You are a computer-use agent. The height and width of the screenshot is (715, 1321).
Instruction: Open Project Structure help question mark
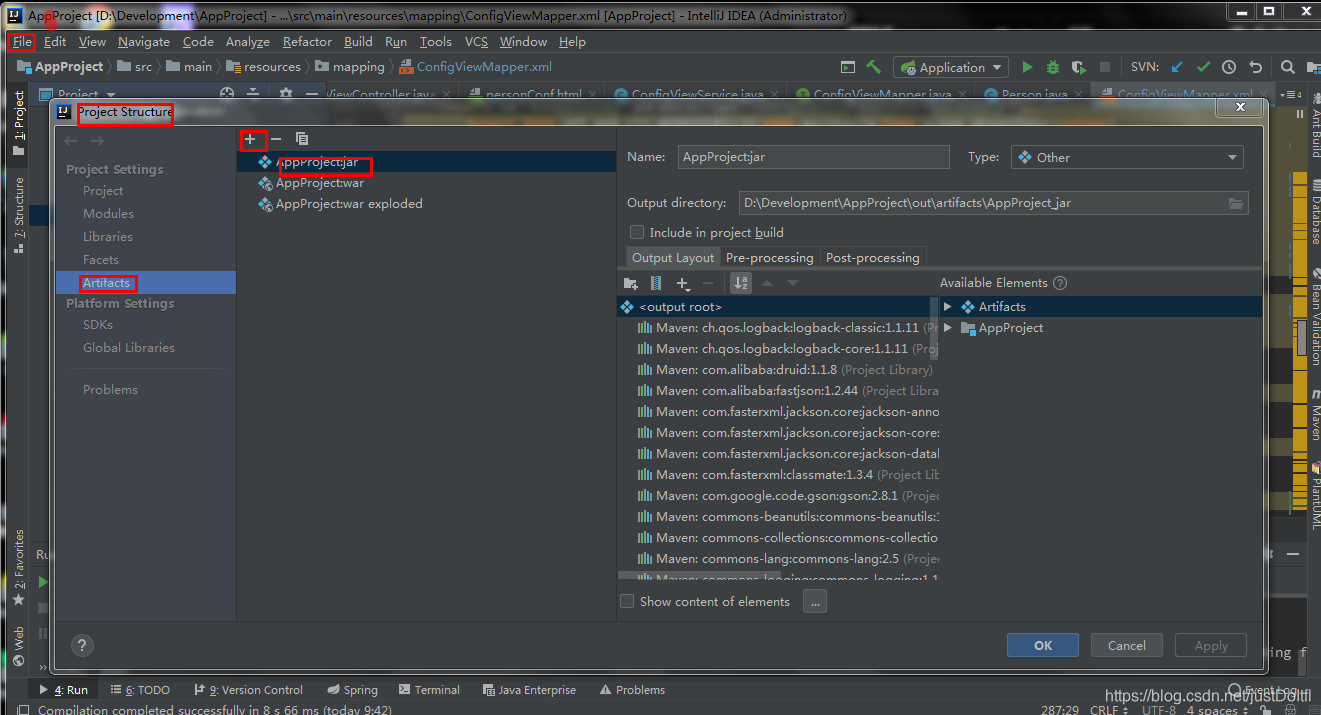83,645
